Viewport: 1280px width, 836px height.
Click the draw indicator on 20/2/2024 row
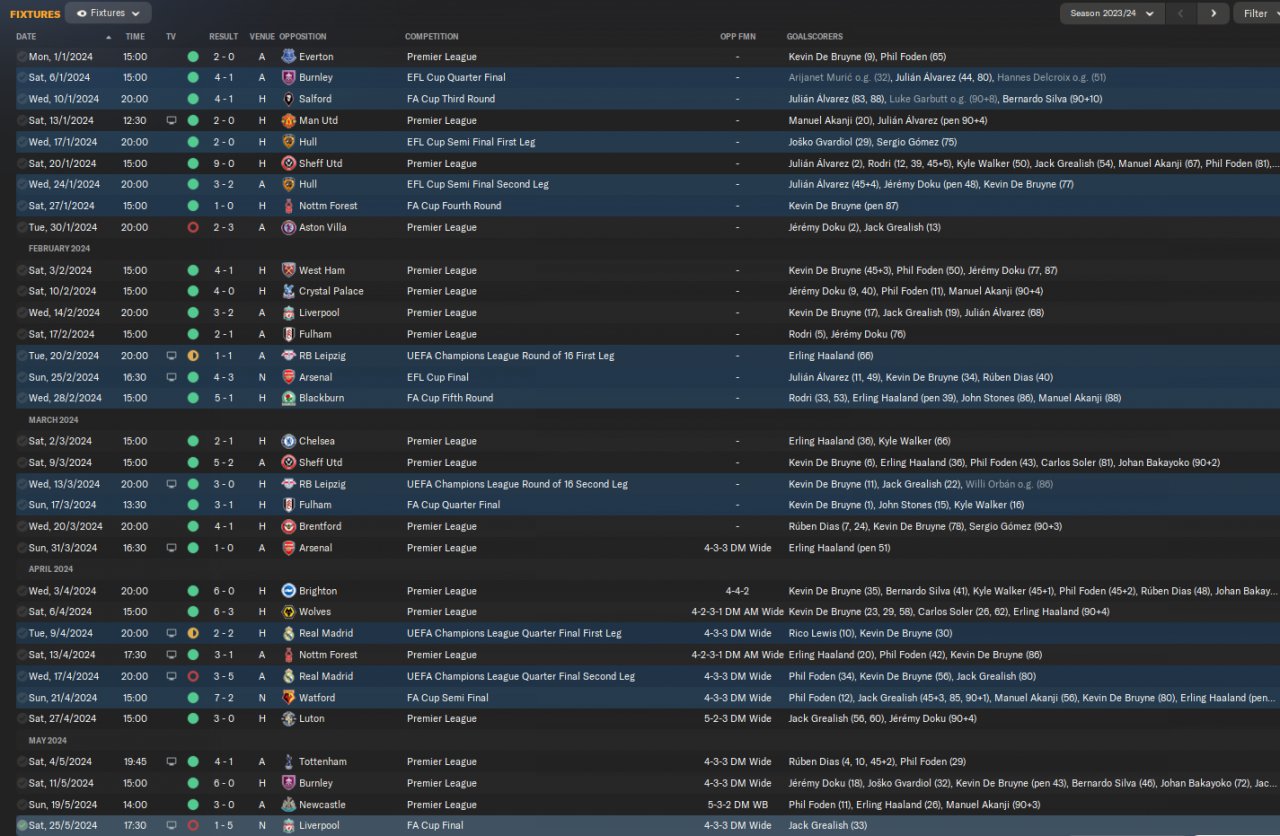193,356
